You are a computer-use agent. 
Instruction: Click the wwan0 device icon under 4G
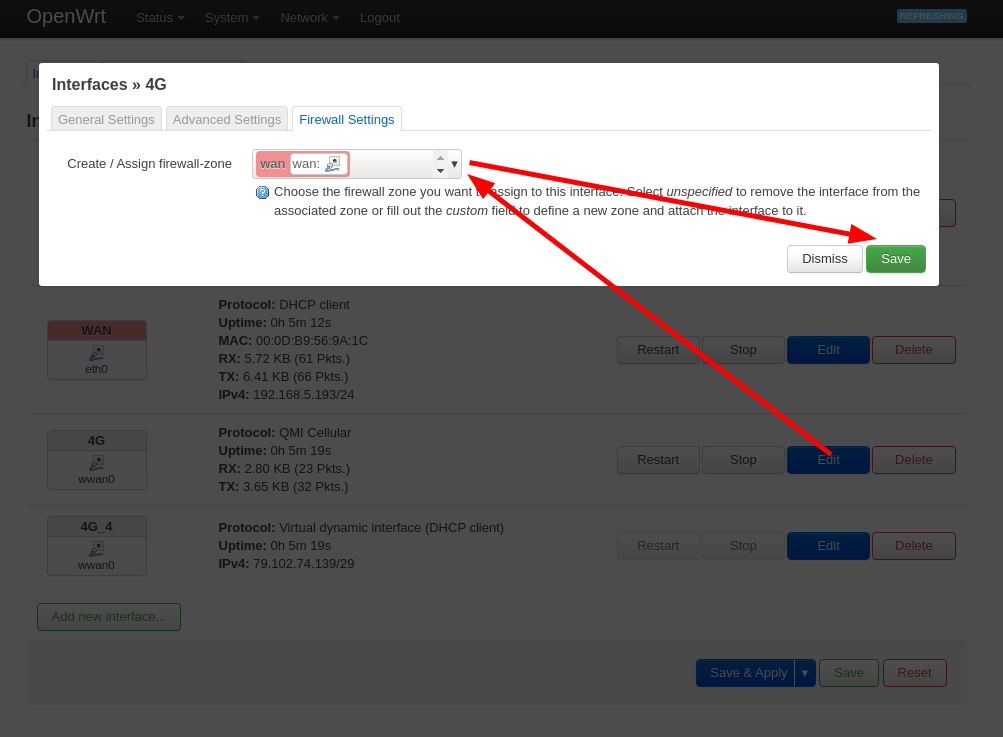coord(97,463)
